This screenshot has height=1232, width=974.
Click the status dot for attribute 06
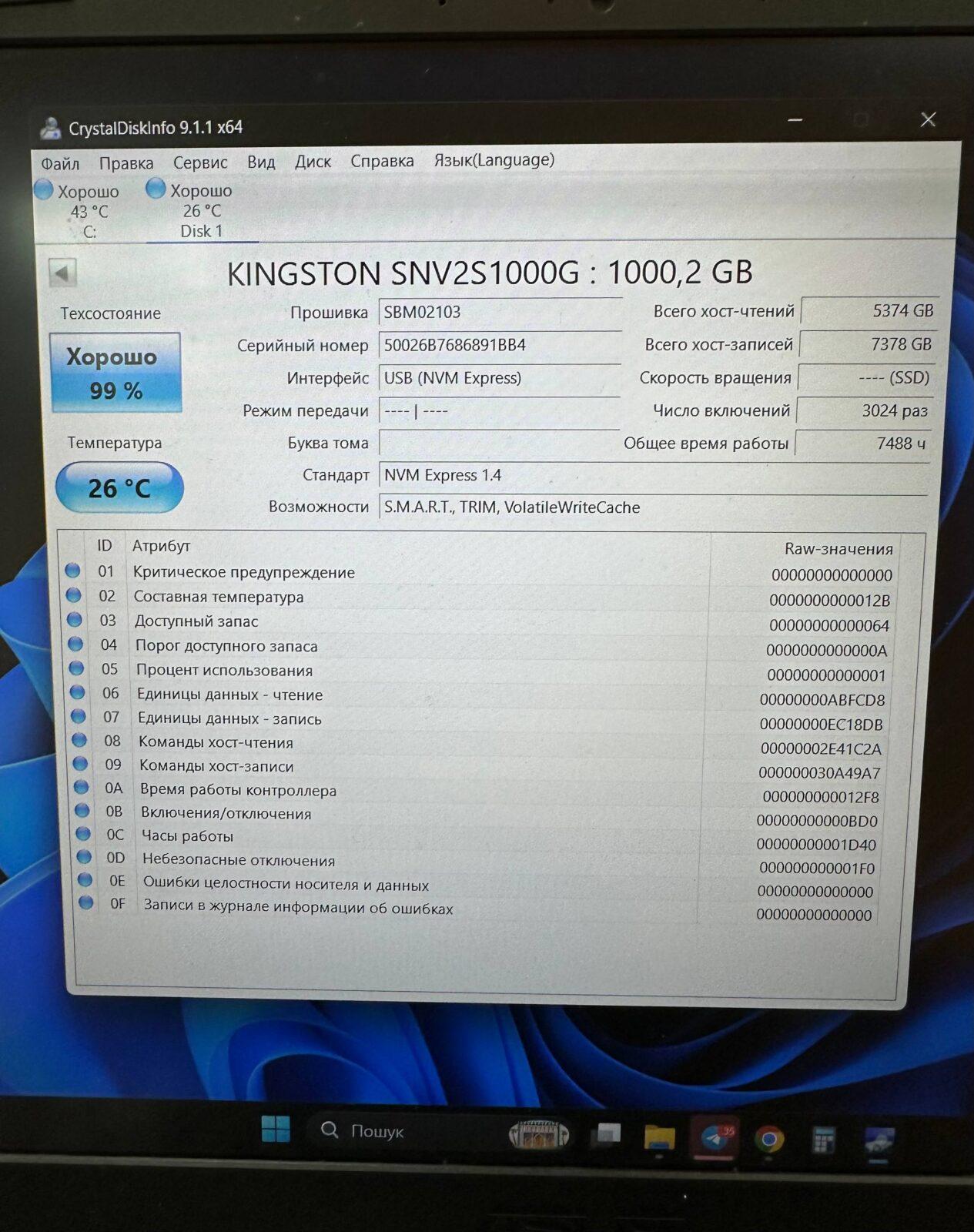(77, 692)
